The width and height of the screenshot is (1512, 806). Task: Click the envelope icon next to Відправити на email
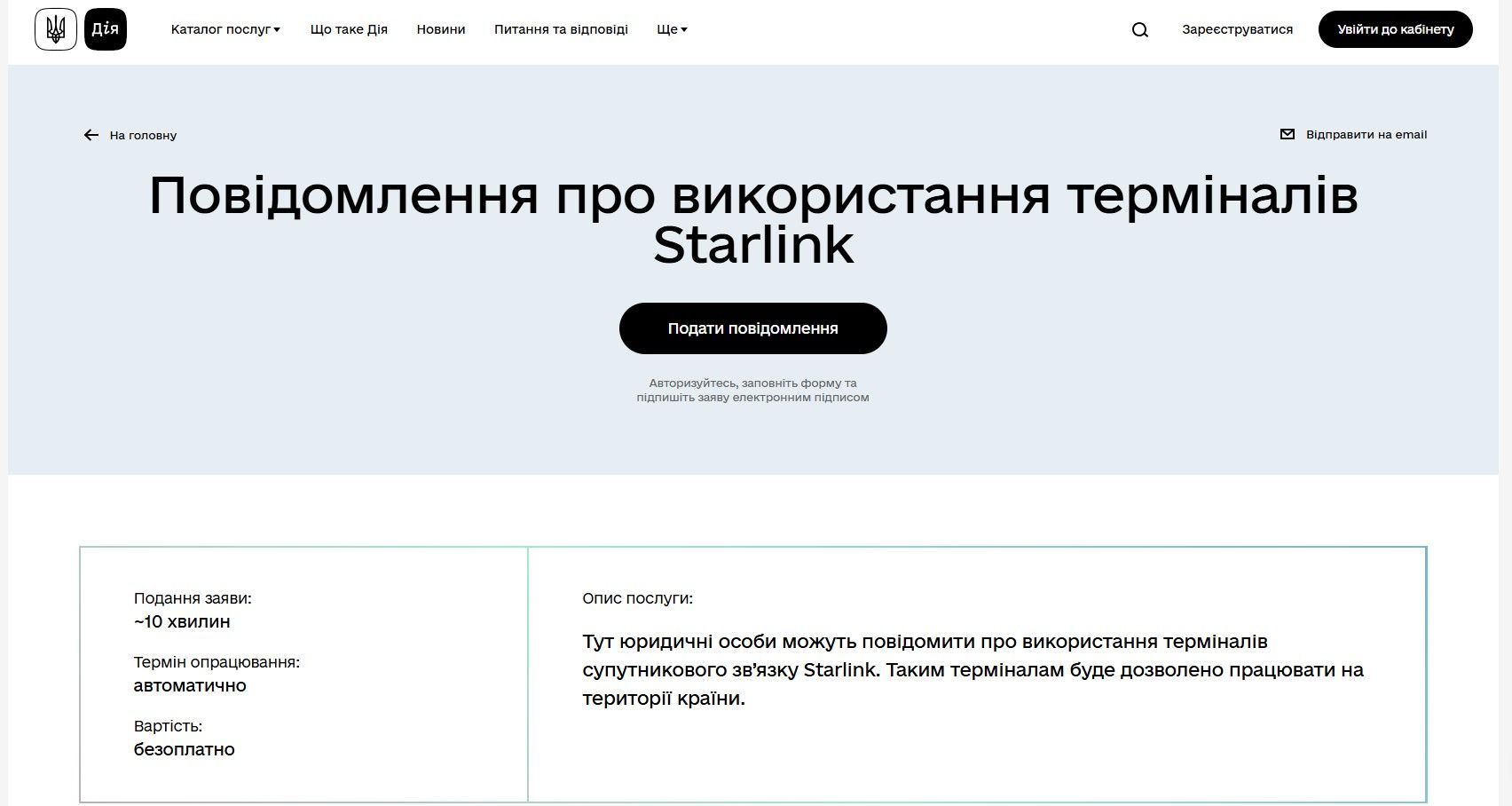point(1287,135)
